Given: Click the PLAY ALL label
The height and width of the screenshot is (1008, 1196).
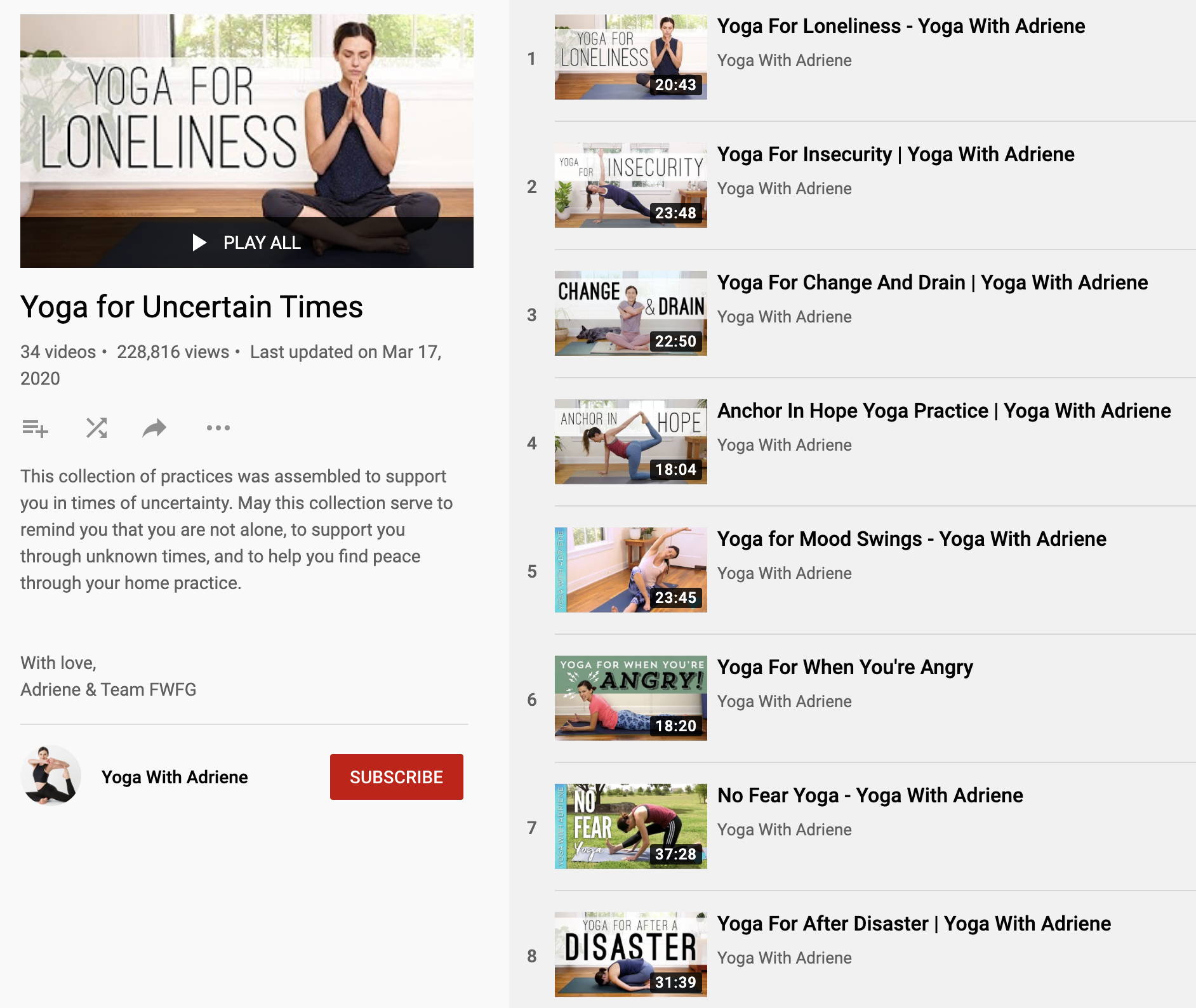Looking at the screenshot, I should [x=262, y=242].
